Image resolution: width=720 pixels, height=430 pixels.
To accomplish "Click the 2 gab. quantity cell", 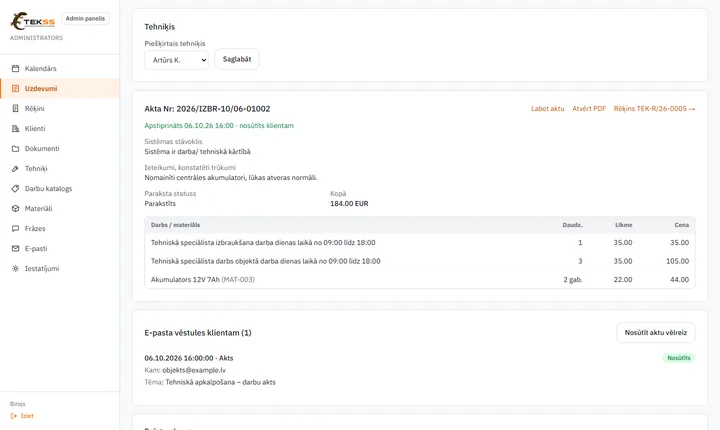I will (573, 279).
